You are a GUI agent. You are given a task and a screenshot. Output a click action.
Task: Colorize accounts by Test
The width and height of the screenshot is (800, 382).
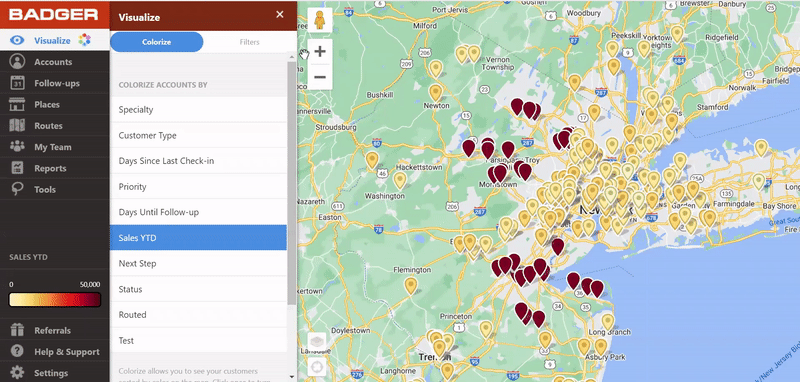(x=198, y=340)
